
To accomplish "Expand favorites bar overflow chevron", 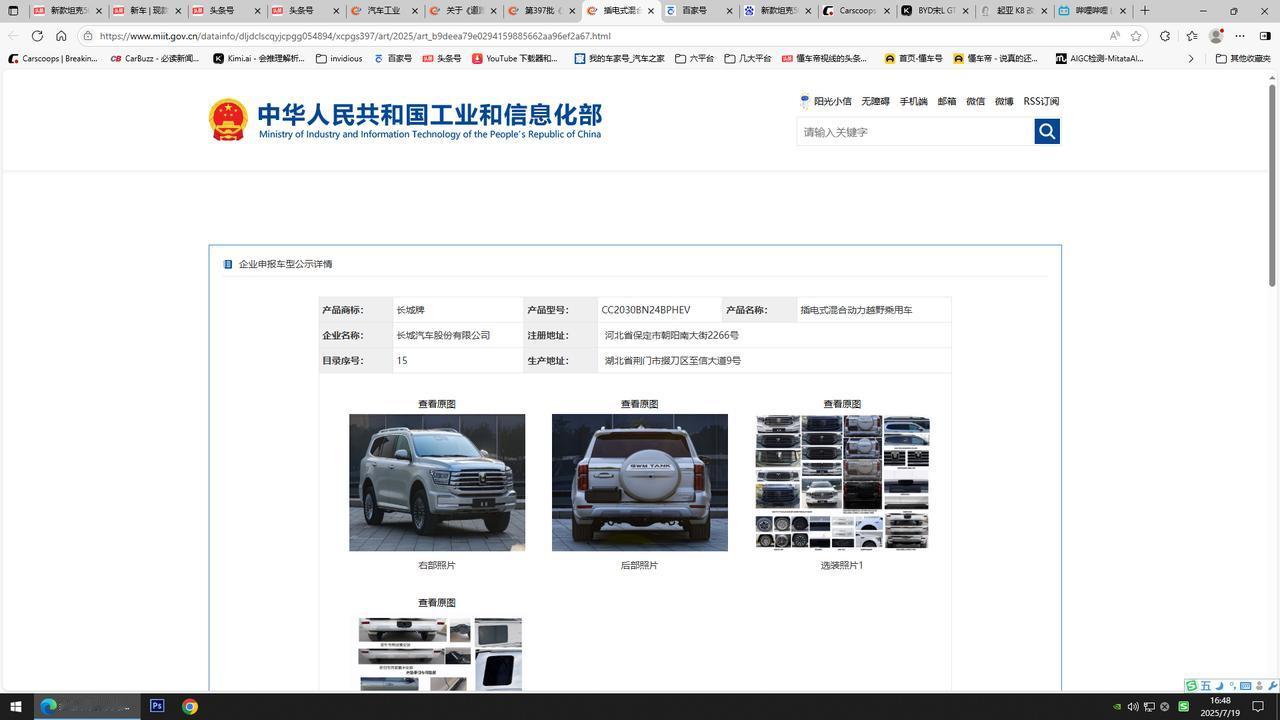I will tap(1190, 58).
